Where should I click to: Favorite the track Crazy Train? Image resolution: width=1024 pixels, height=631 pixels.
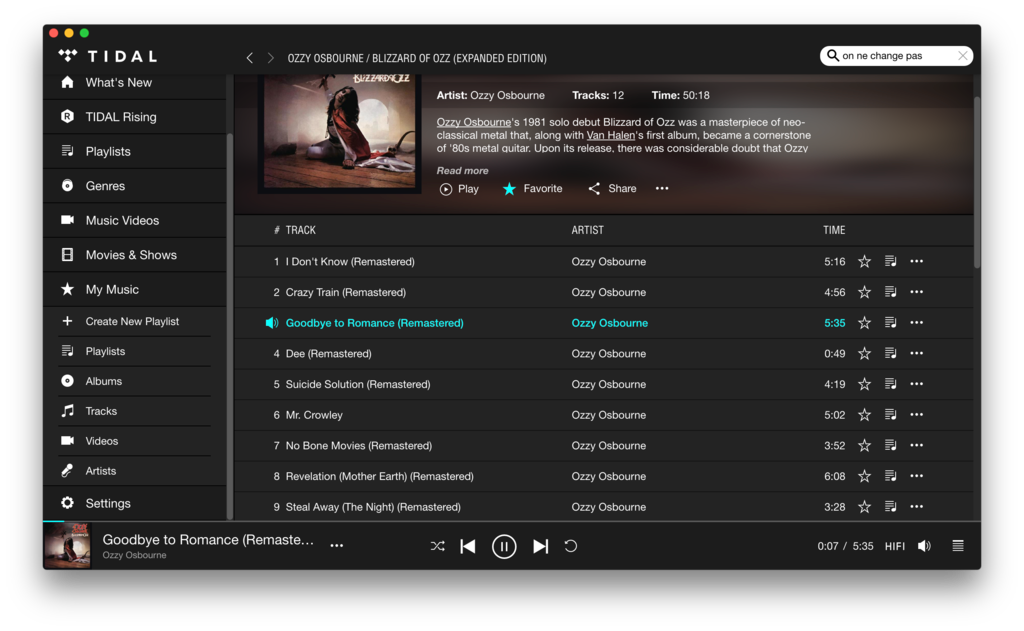click(x=864, y=293)
